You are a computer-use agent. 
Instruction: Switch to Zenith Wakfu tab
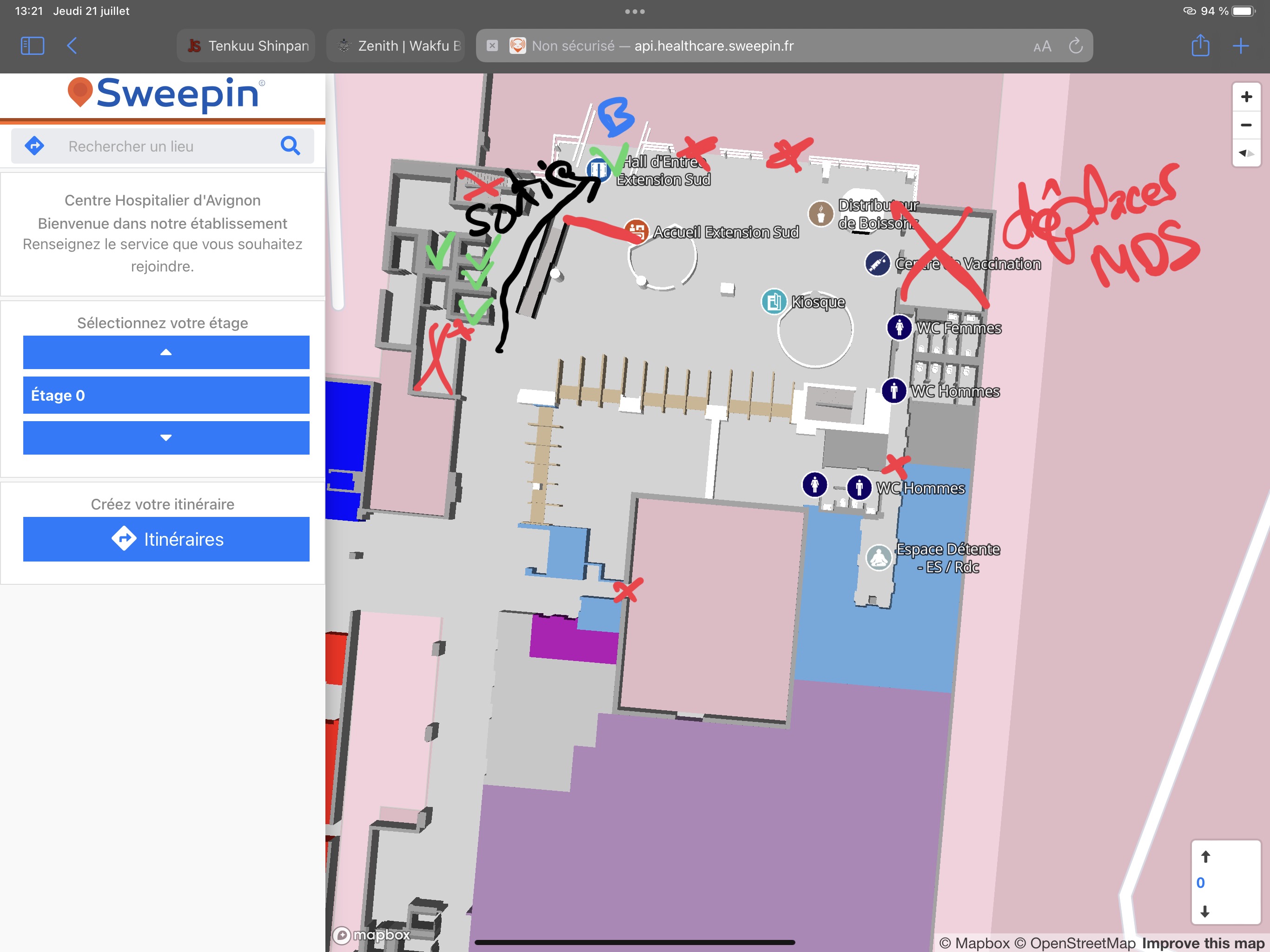tap(396, 46)
